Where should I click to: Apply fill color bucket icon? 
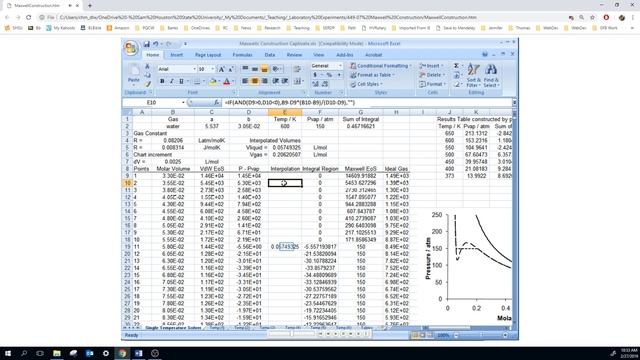pyautogui.click(x=213, y=81)
